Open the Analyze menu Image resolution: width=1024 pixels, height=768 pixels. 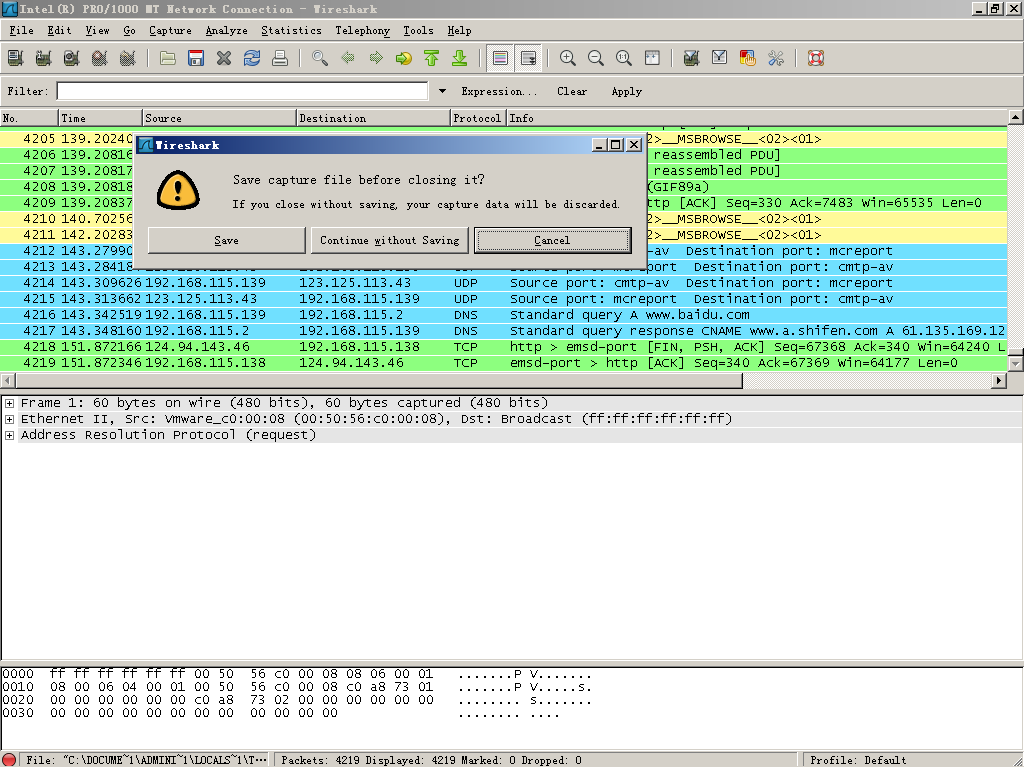[x=227, y=30]
